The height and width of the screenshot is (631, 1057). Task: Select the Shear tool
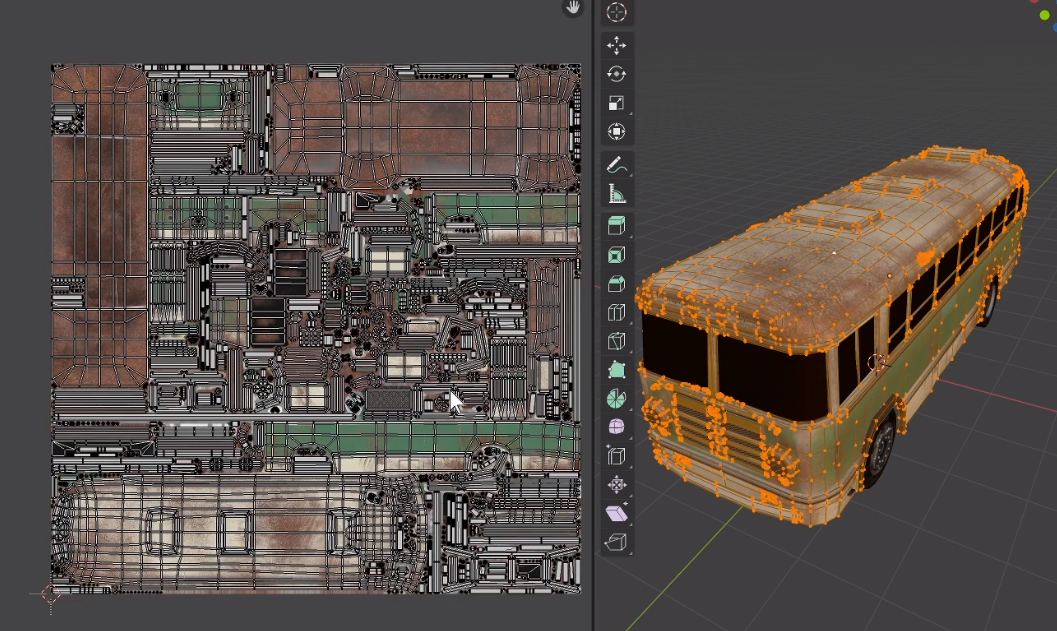pyautogui.click(x=616, y=514)
